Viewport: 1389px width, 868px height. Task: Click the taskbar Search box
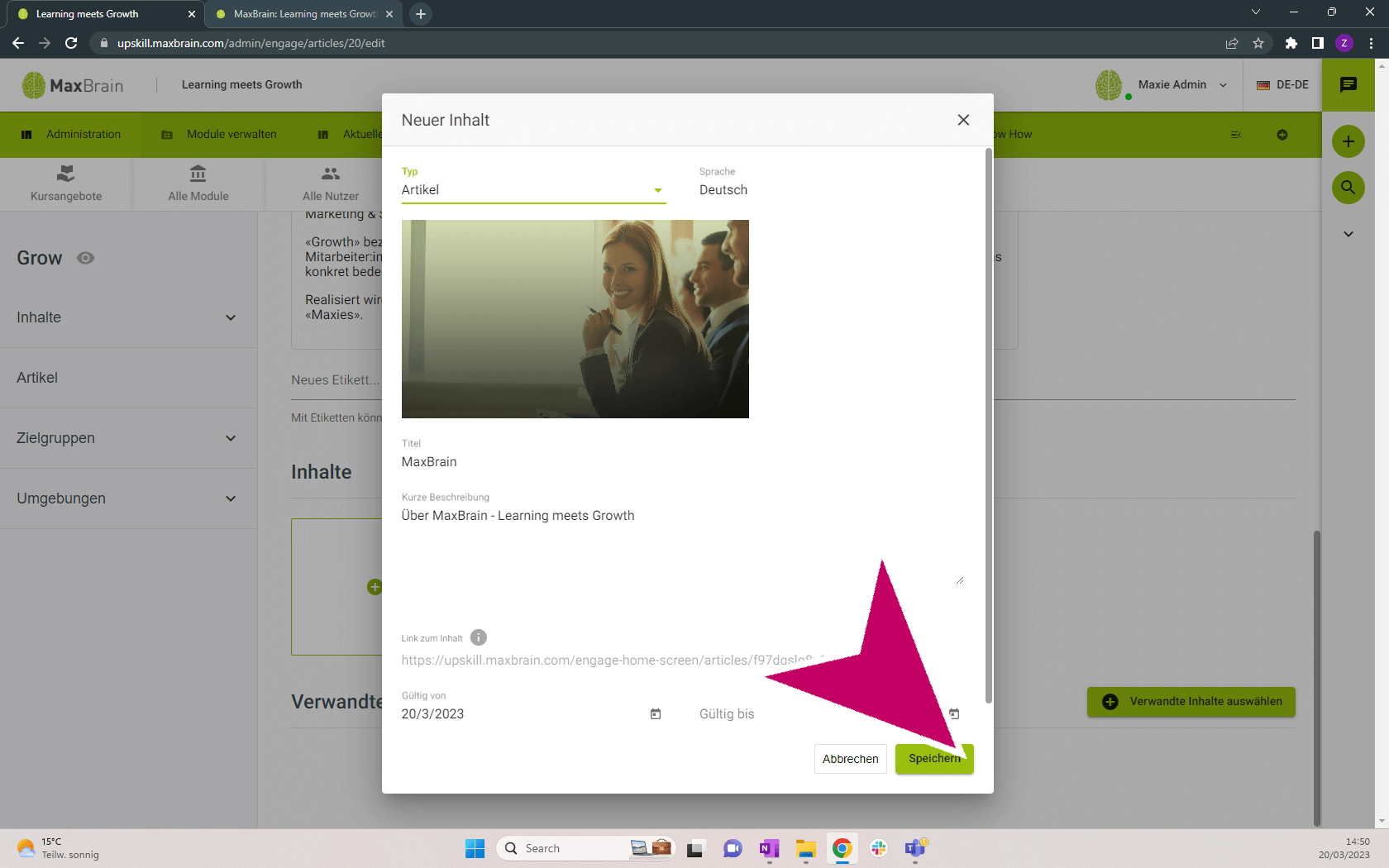click(585, 848)
